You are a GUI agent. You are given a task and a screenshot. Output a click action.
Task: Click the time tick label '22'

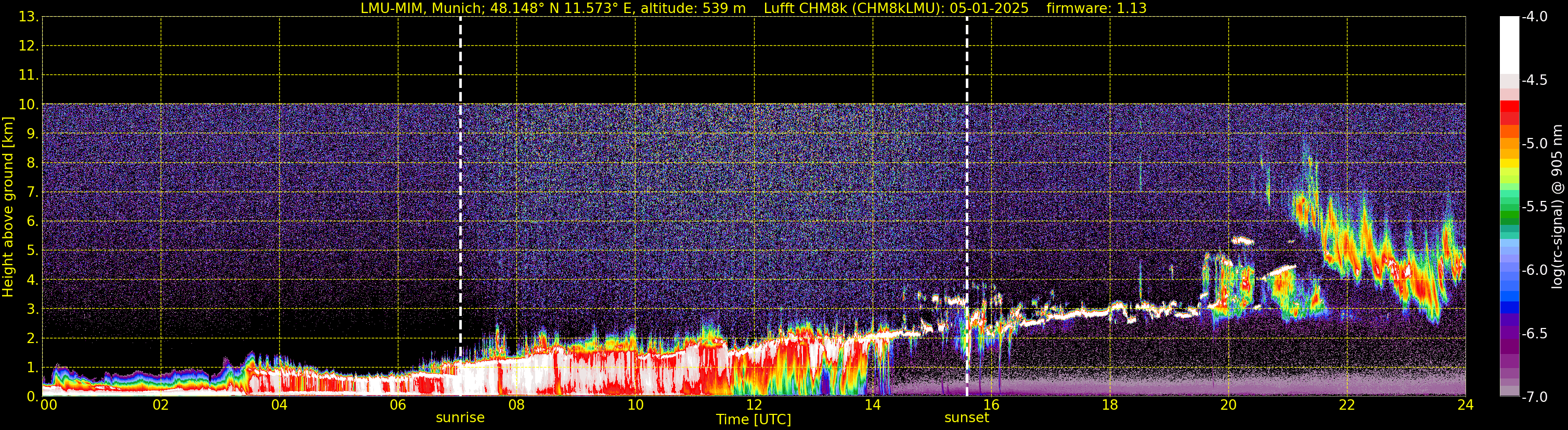coord(1347,405)
